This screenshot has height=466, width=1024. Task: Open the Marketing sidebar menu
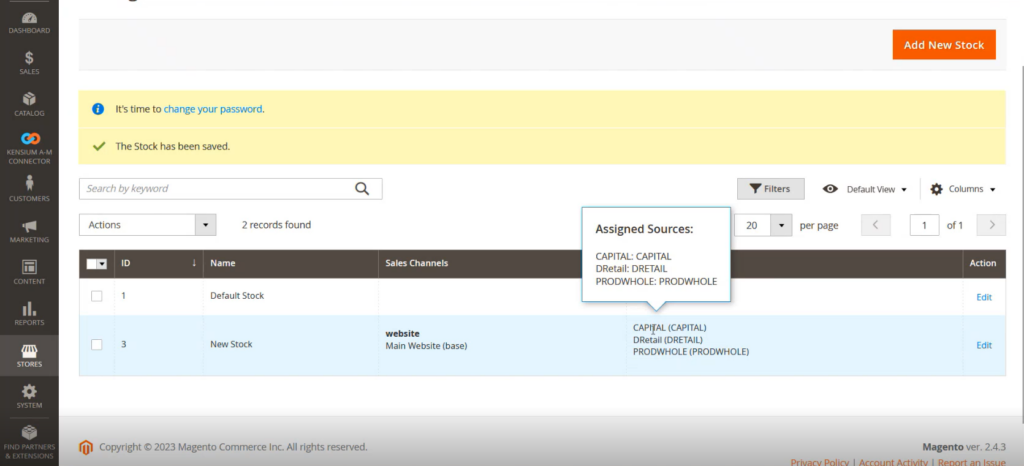[29, 231]
